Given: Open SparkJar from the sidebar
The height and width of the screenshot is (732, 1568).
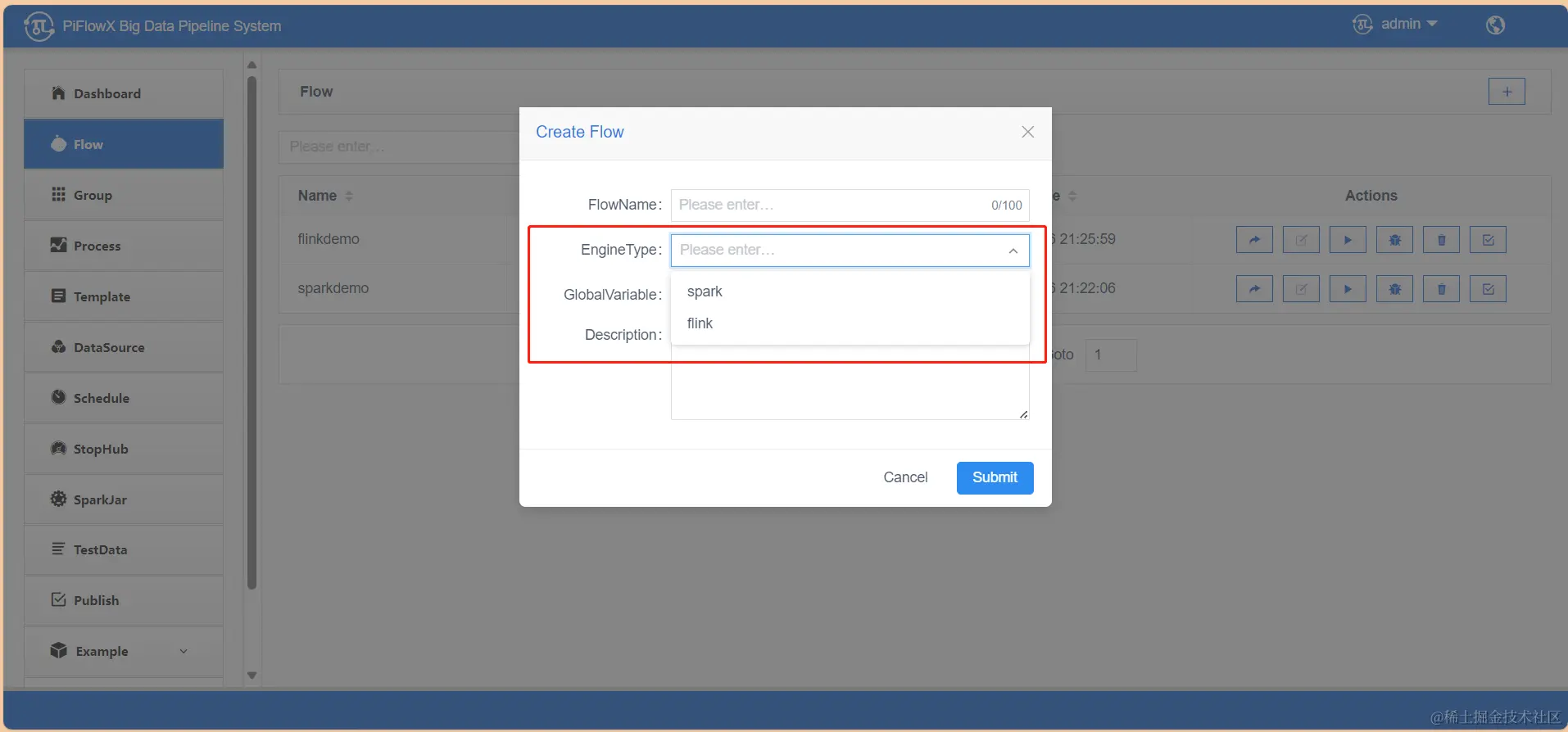Looking at the screenshot, I should coord(124,499).
